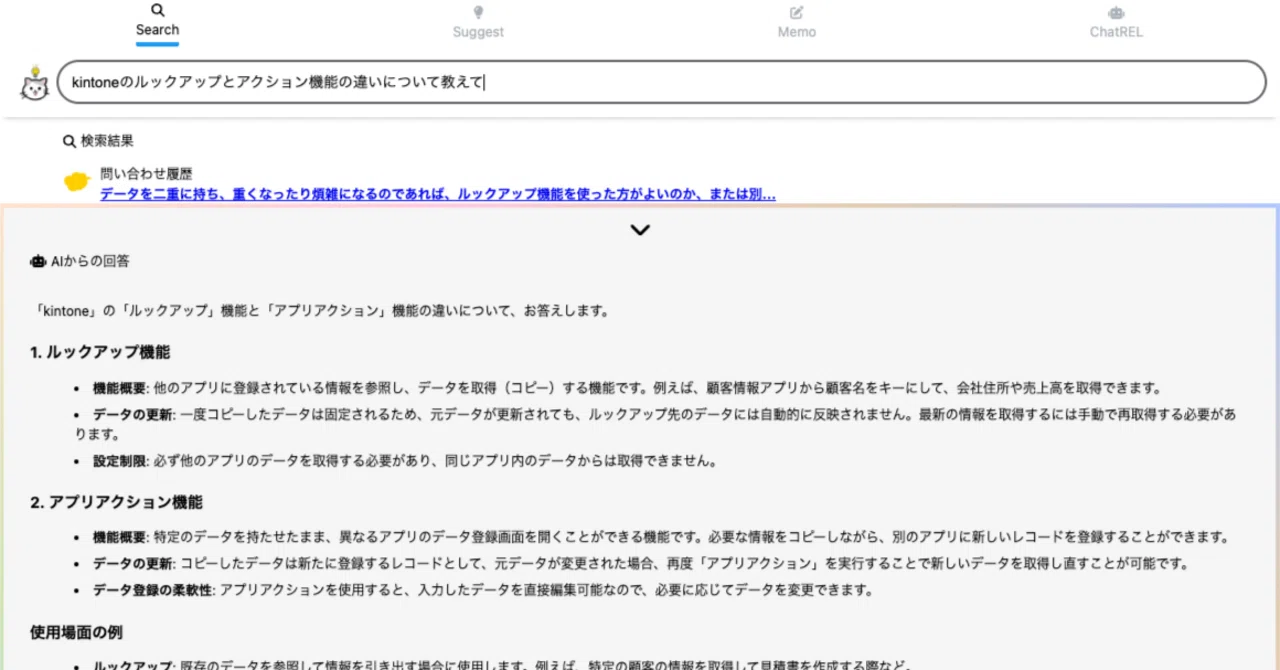Collapse the AI answer panel with chevron

[640, 230]
